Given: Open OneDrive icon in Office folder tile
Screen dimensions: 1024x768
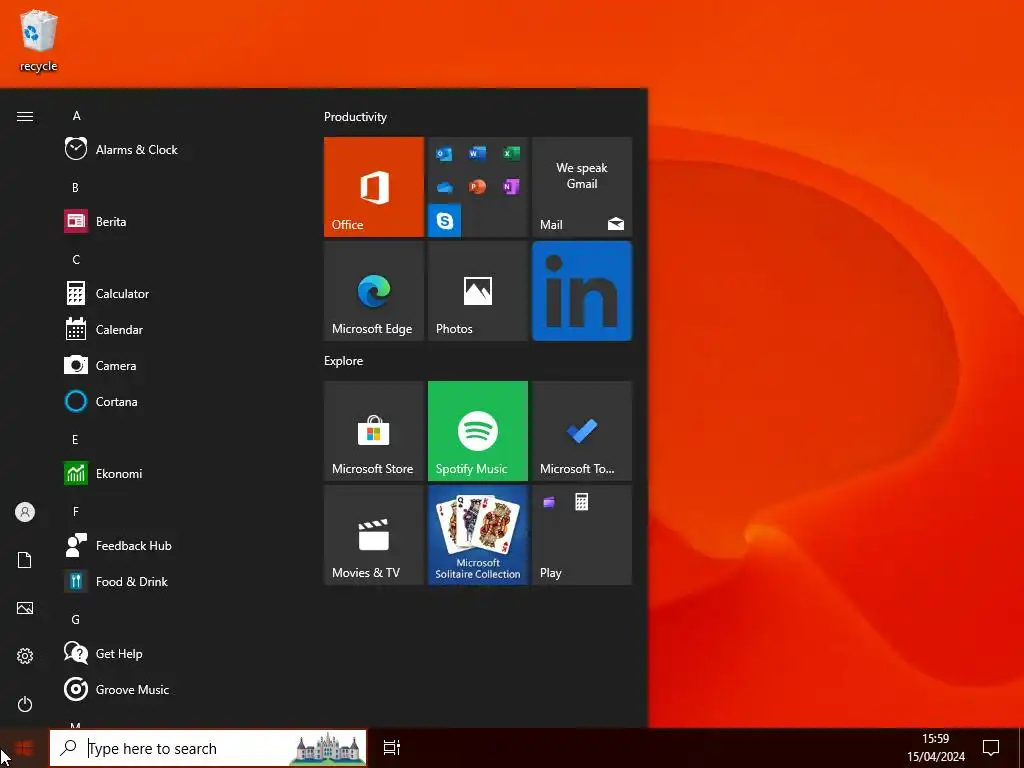Looking at the screenshot, I should (444, 187).
